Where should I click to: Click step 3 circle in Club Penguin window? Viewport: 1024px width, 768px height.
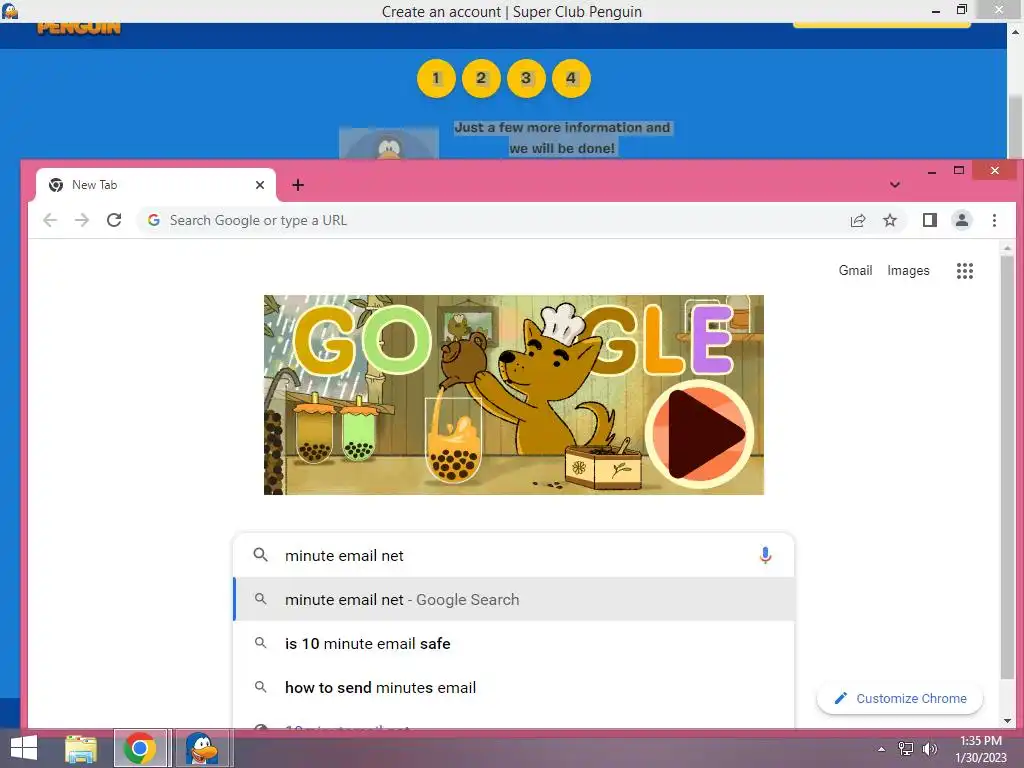(x=526, y=78)
